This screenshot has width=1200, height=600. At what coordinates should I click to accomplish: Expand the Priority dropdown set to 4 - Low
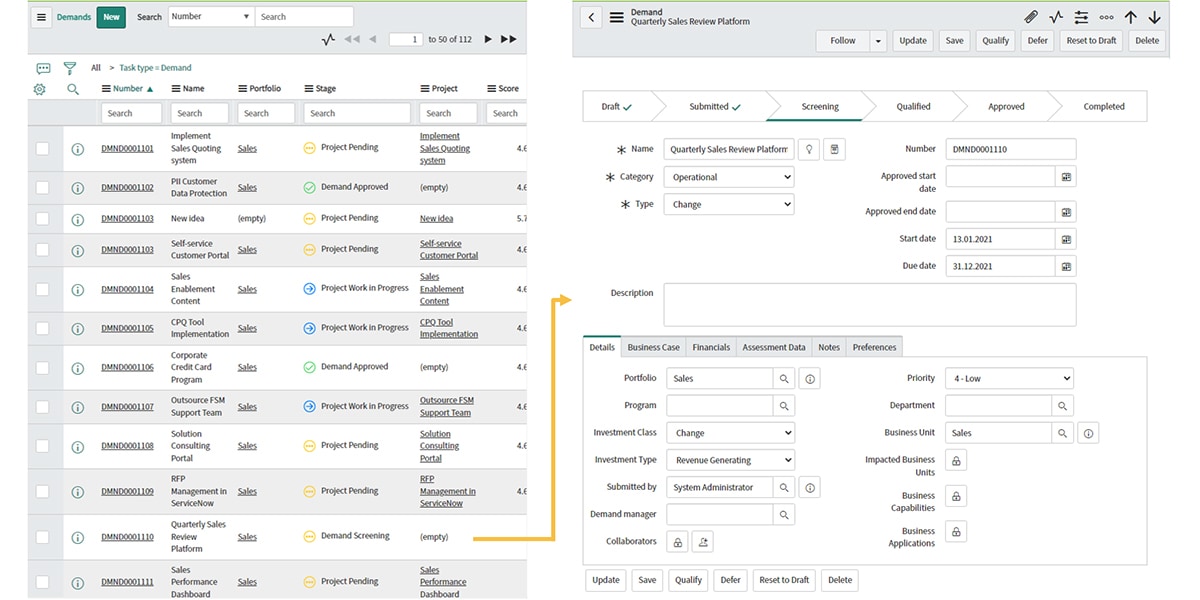(x=1007, y=378)
